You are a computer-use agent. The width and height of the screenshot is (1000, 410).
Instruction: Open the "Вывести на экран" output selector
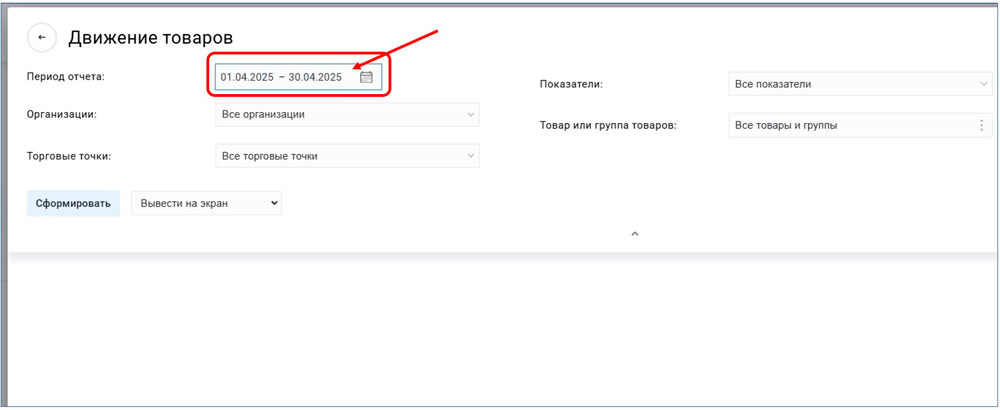click(206, 203)
